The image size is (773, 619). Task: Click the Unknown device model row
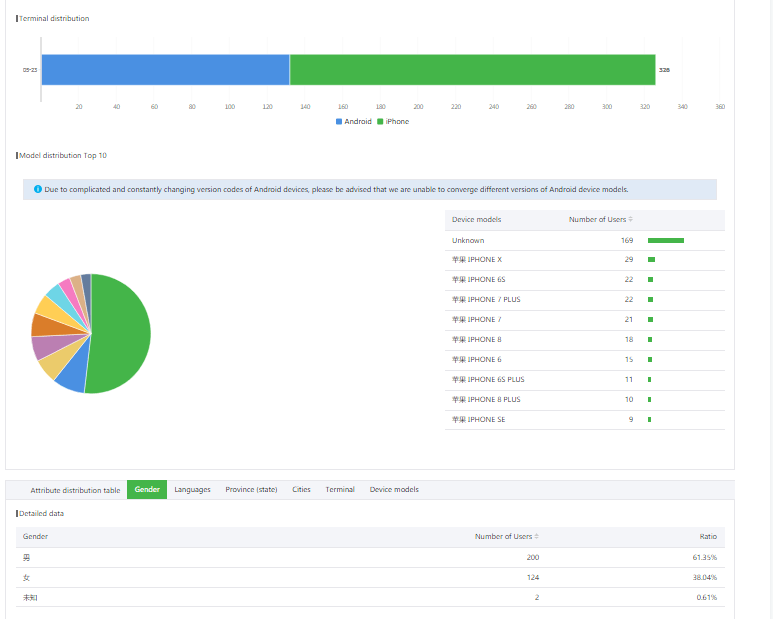[x=584, y=240]
